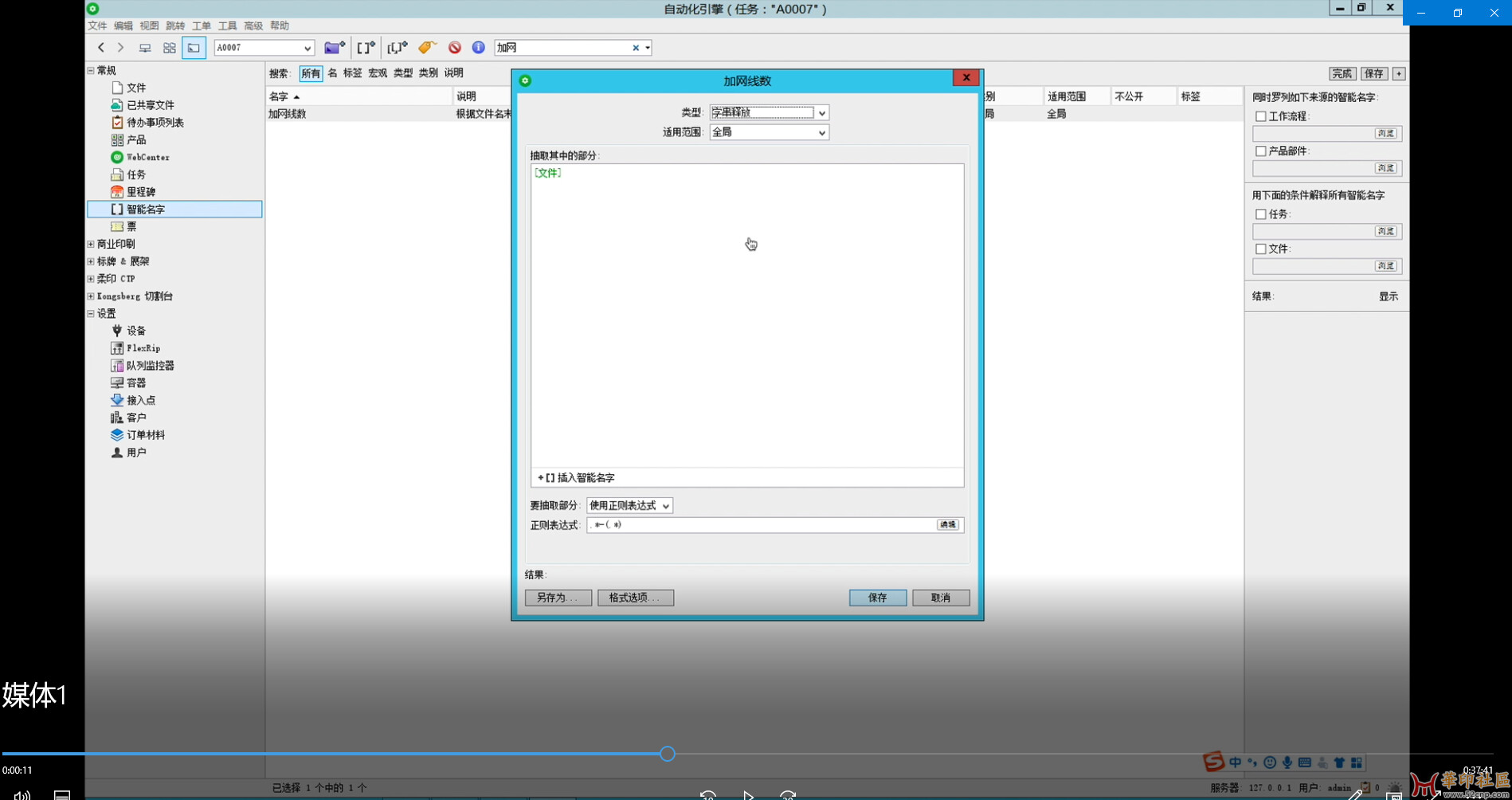This screenshot has height=800, width=1512.
Task: Select 智能名字 in the sidebar
Action: 174,210
